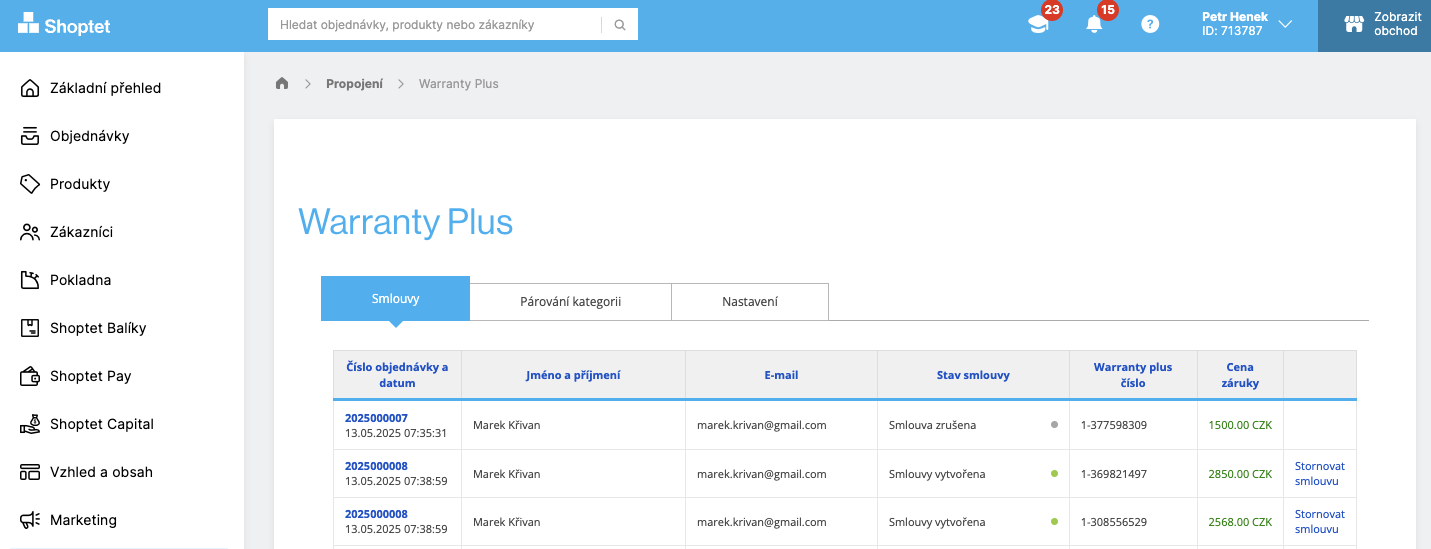Select the Smlouvy tab
The image size is (1431, 549).
point(395,299)
